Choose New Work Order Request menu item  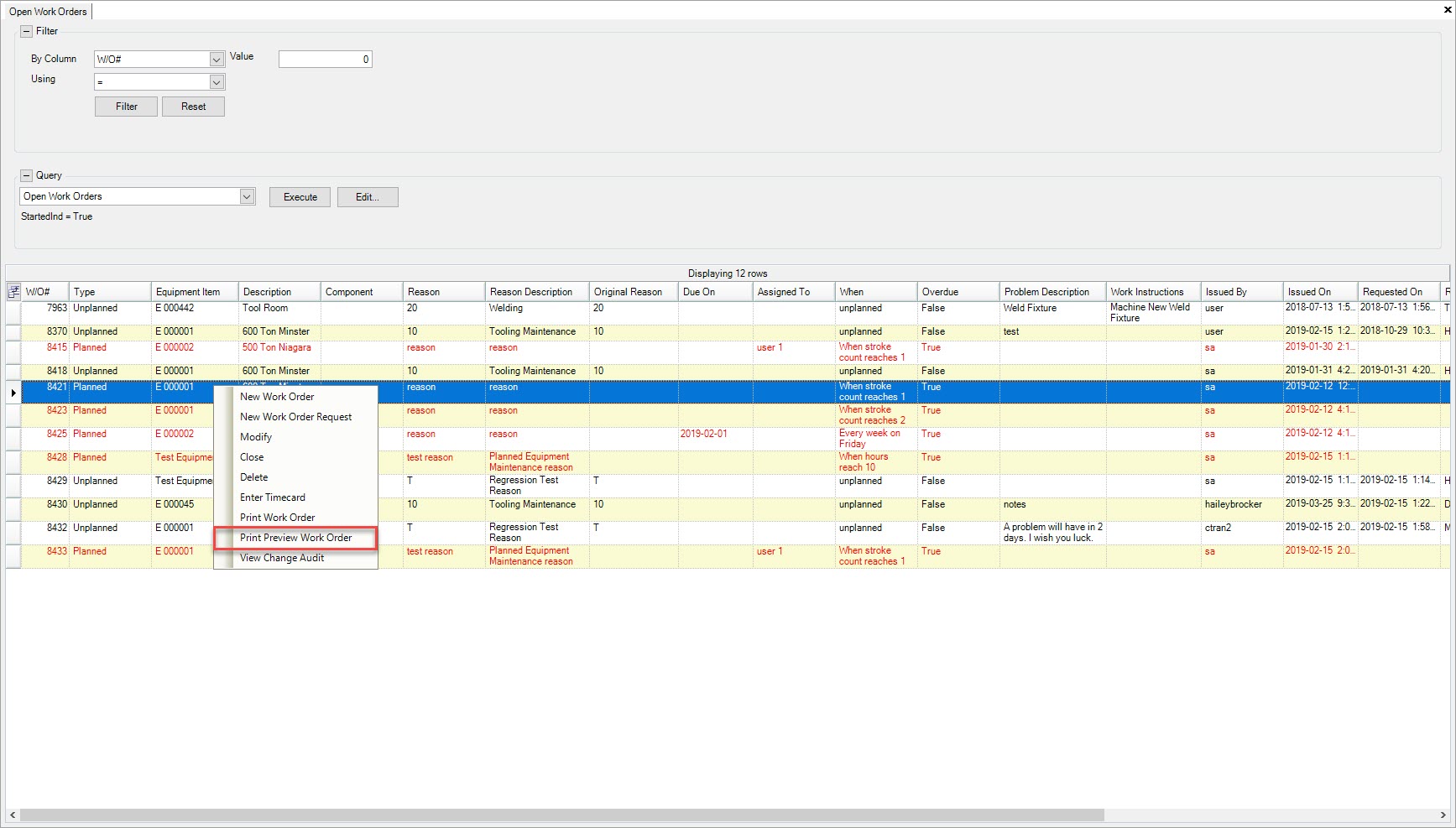(296, 417)
